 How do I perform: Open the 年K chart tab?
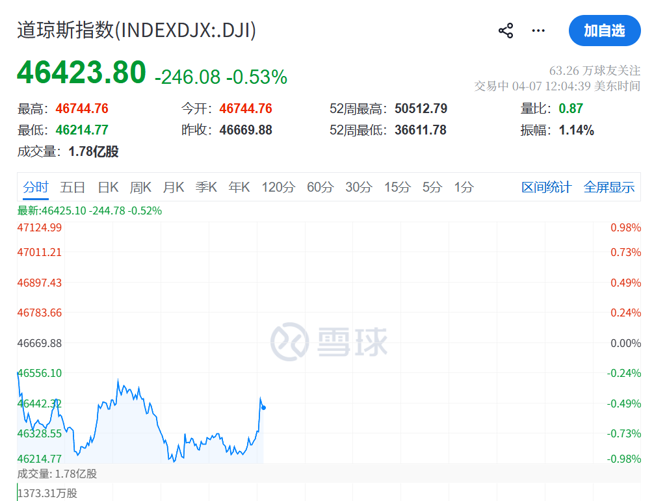point(239,187)
